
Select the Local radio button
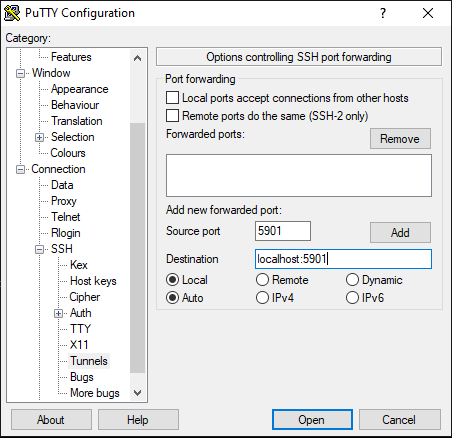(x=172, y=280)
